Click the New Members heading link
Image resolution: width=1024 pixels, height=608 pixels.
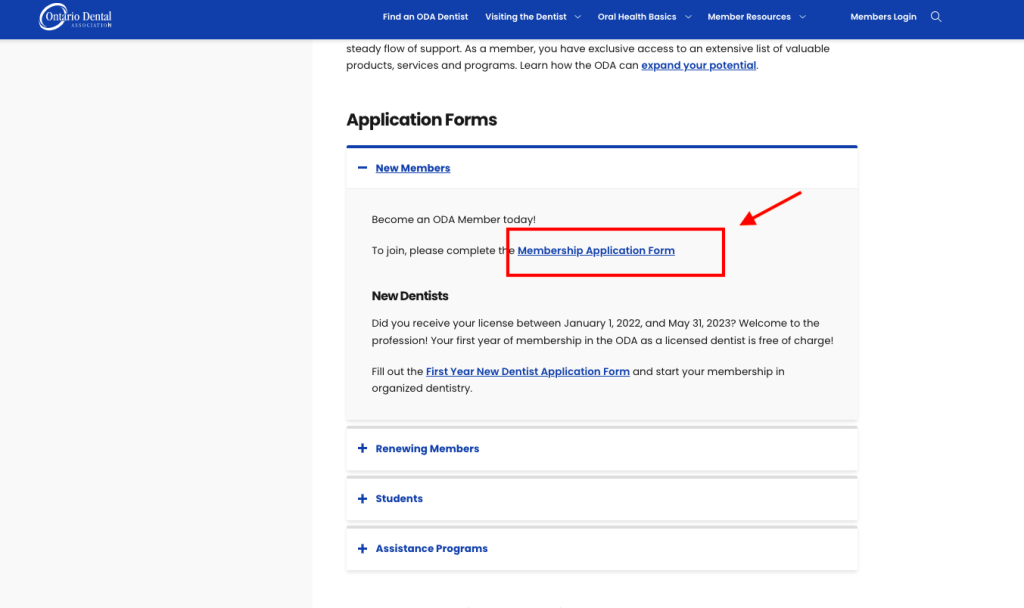click(413, 168)
